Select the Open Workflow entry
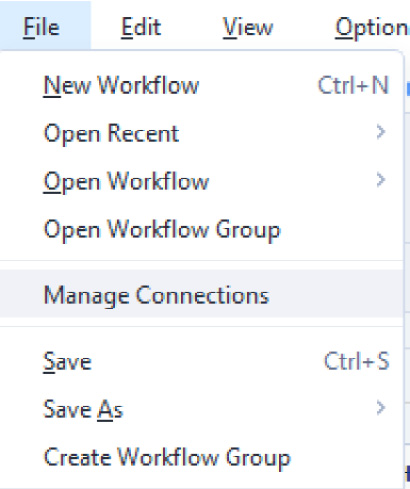Screen dimensions: 410x489 click(x=201, y=181)
